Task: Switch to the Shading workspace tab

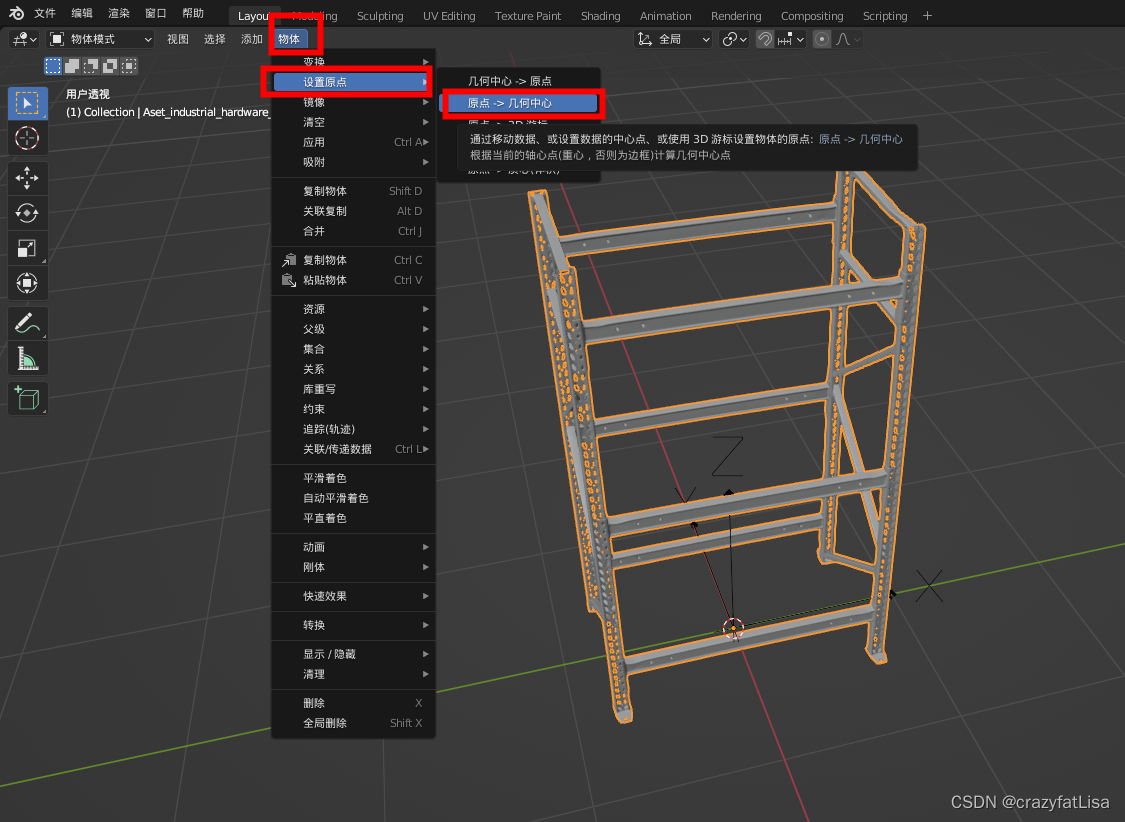Action: (x=600, y=15)
